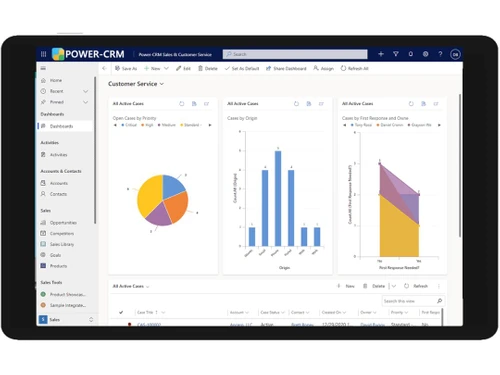Open Opportunities in the sidebar
This screenshot has width=500, height=375.
pyautogui.click(x=59, y=223)
